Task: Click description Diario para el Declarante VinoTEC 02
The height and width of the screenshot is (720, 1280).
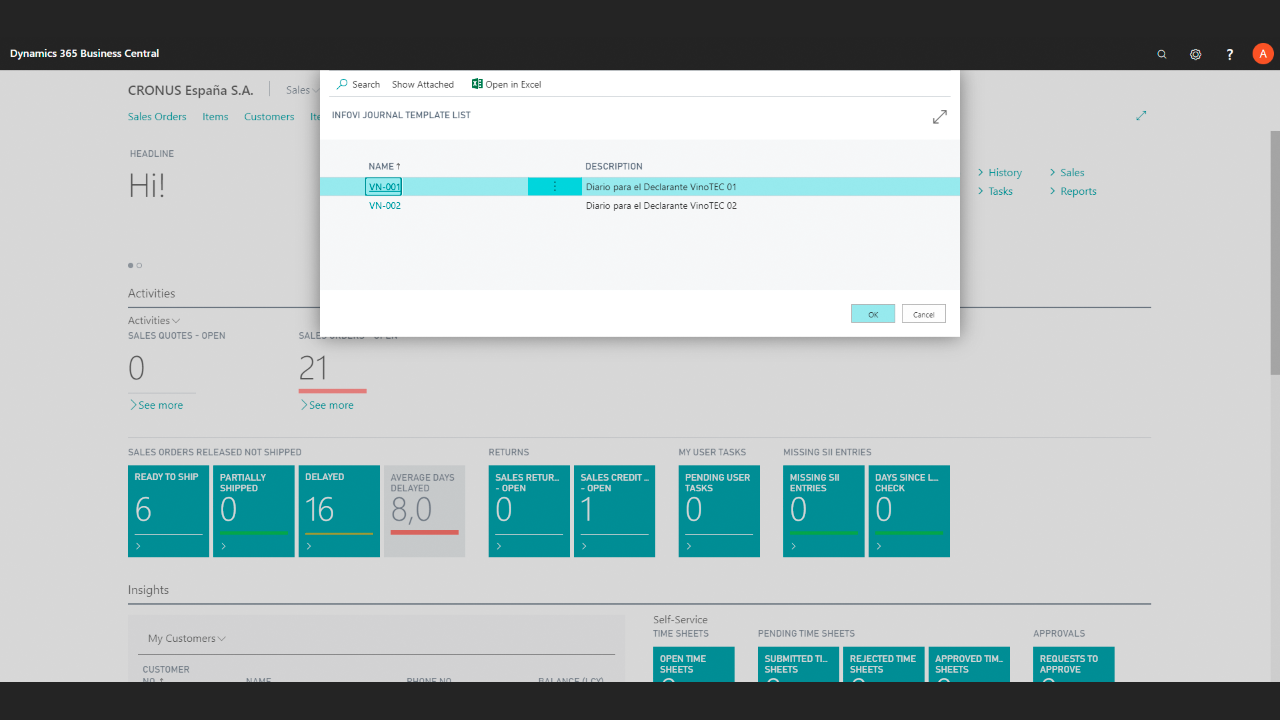Action: (x=661, y=206)
